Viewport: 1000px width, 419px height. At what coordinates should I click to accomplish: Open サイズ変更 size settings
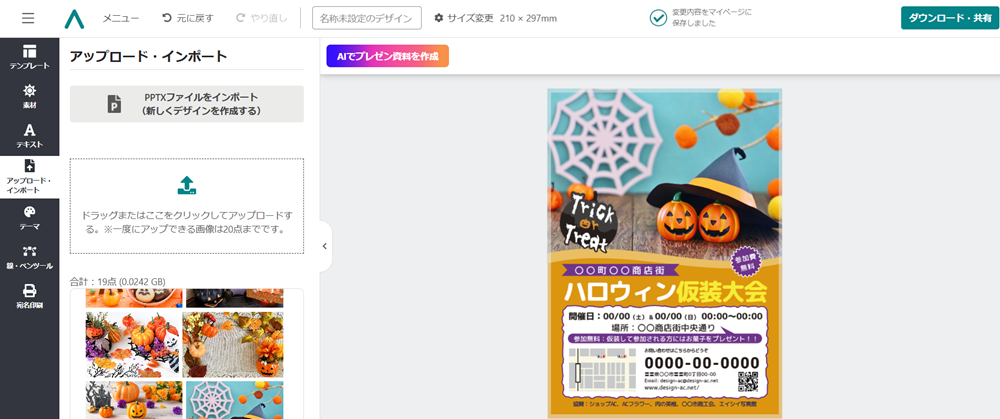[x=464, y=18]
